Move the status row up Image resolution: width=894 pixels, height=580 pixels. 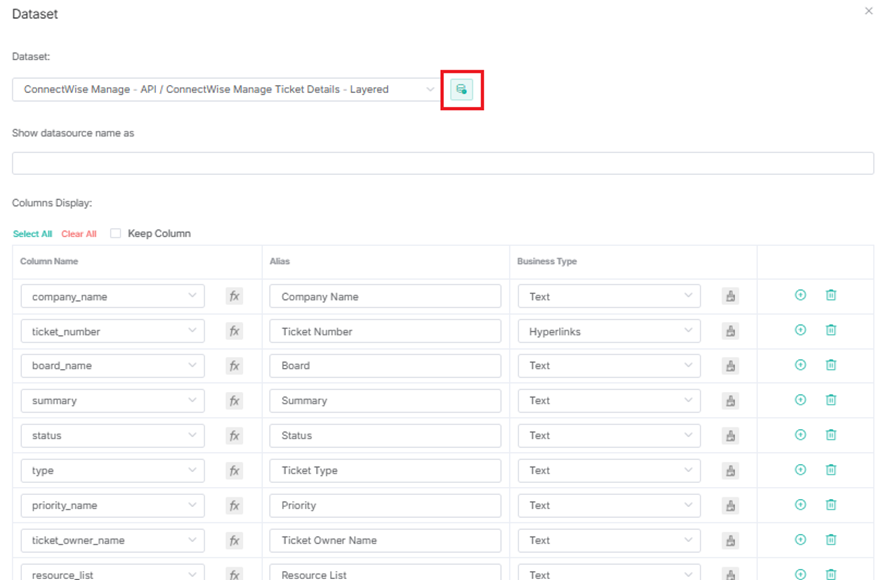pos(800,435)
